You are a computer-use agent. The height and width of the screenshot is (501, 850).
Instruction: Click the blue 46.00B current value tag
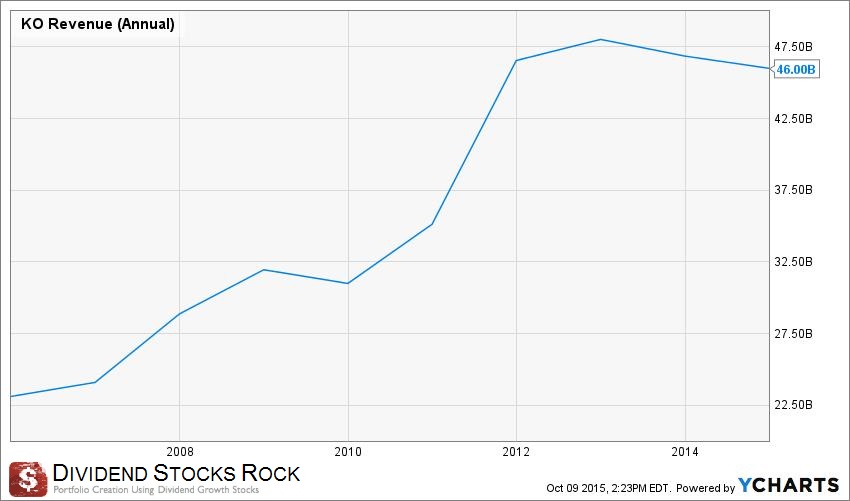pyautogui.click(x=797, y=69)
